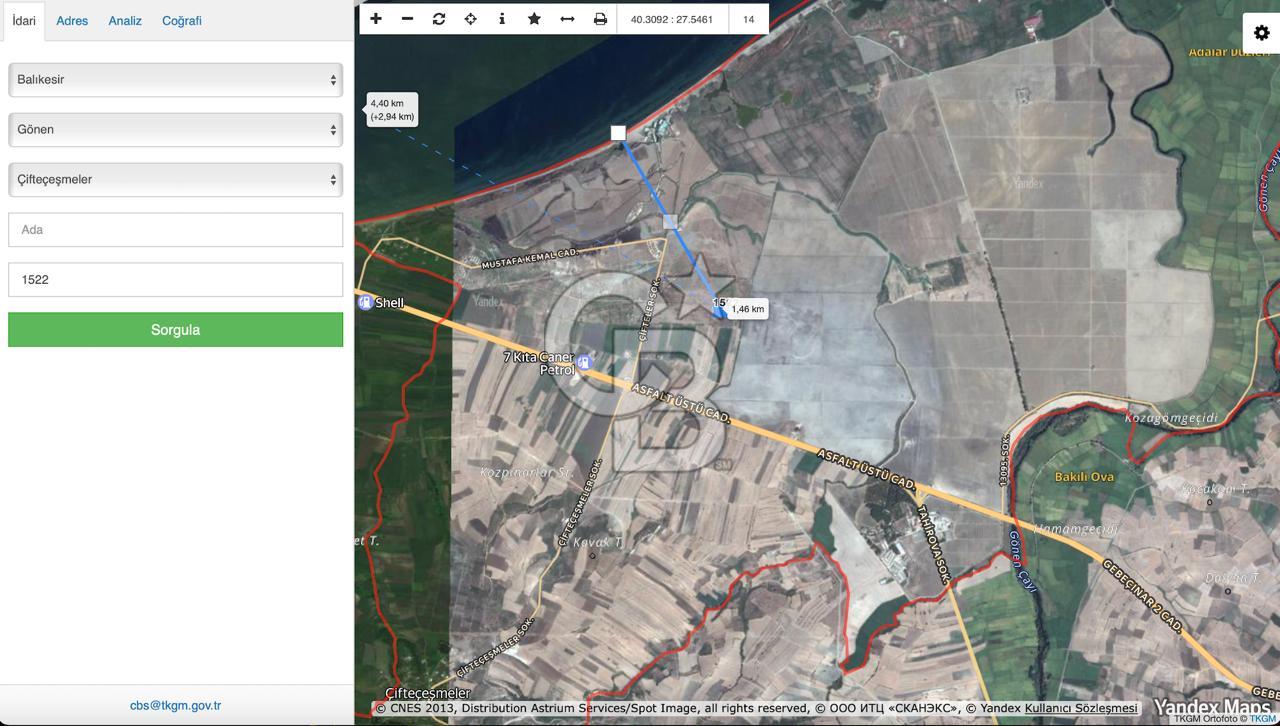The height and width of the screenshot is (726, 1280).
Task: Zoom out with the minus icon
Action: (407, 19)
